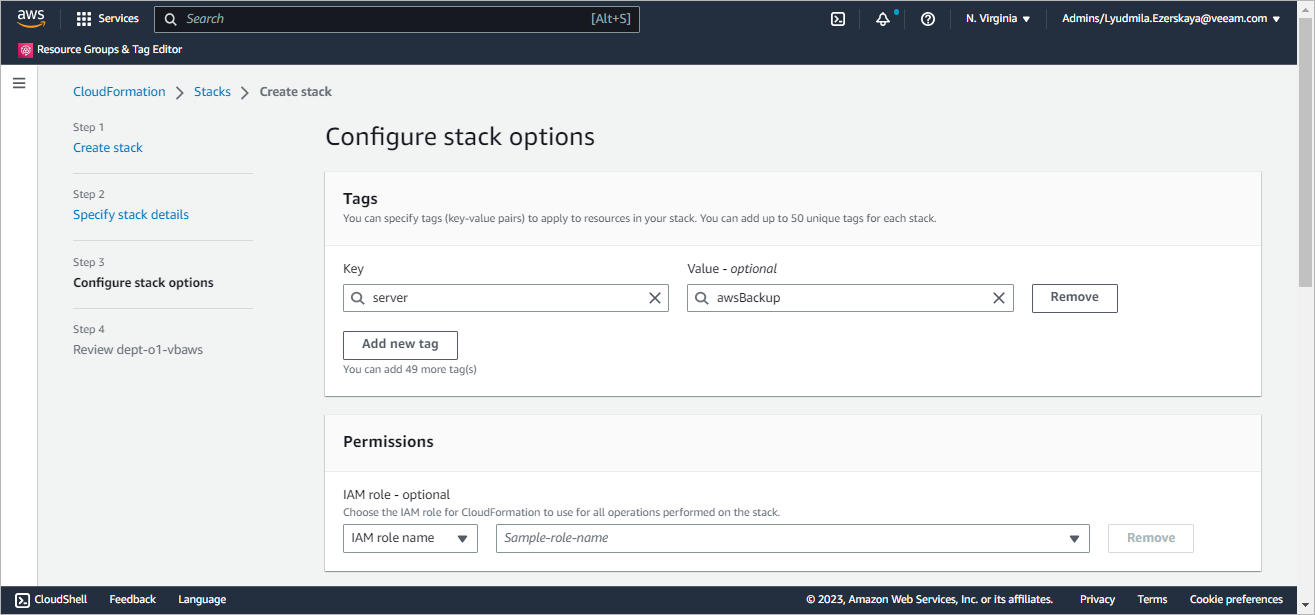
Task: Open the account user dropdown menu
Action: (1170, 19)
